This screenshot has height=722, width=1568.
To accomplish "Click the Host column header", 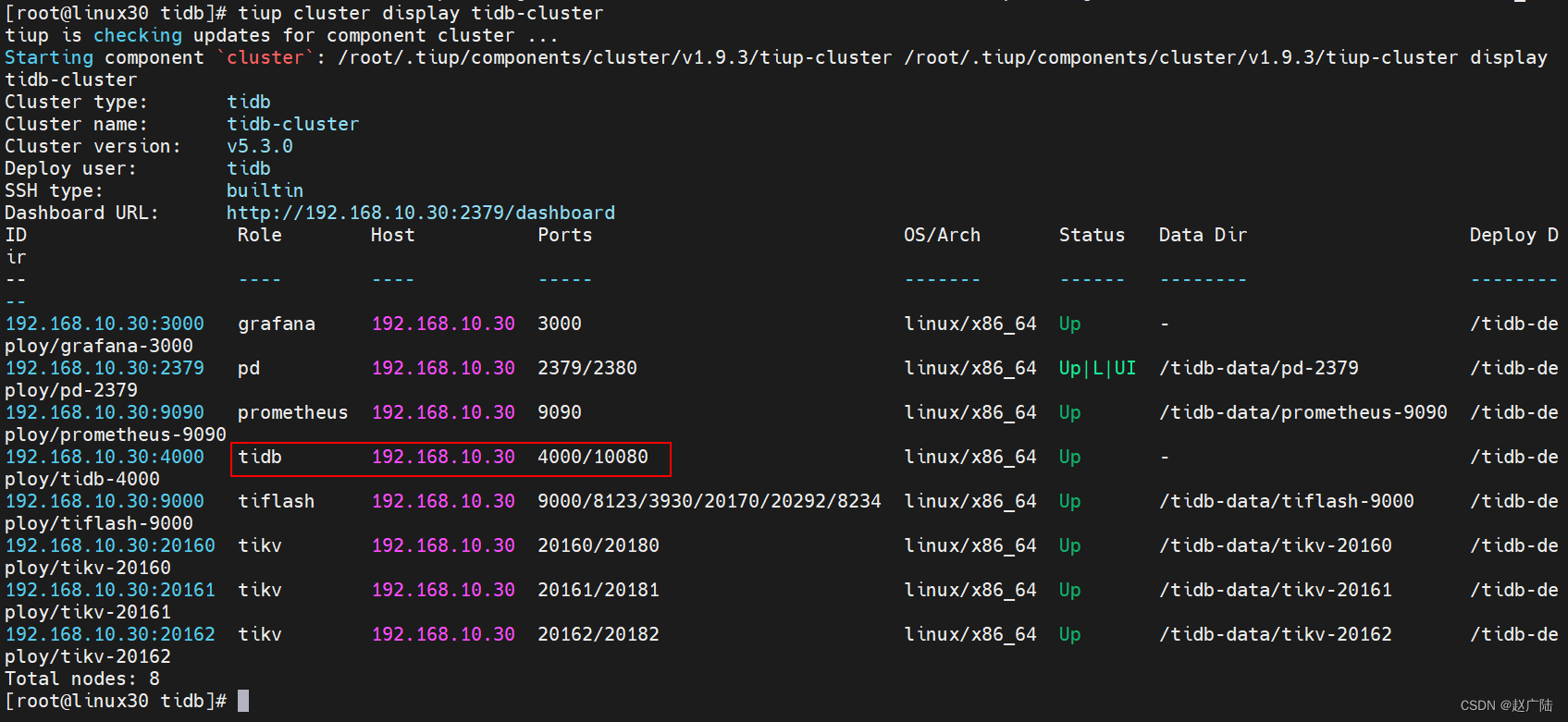I will click(x=393, y=235).
